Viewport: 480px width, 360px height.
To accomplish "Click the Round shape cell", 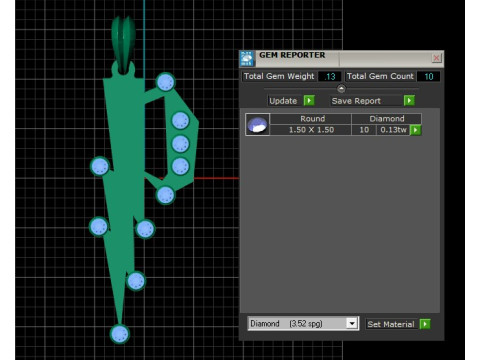I will 310,119.
